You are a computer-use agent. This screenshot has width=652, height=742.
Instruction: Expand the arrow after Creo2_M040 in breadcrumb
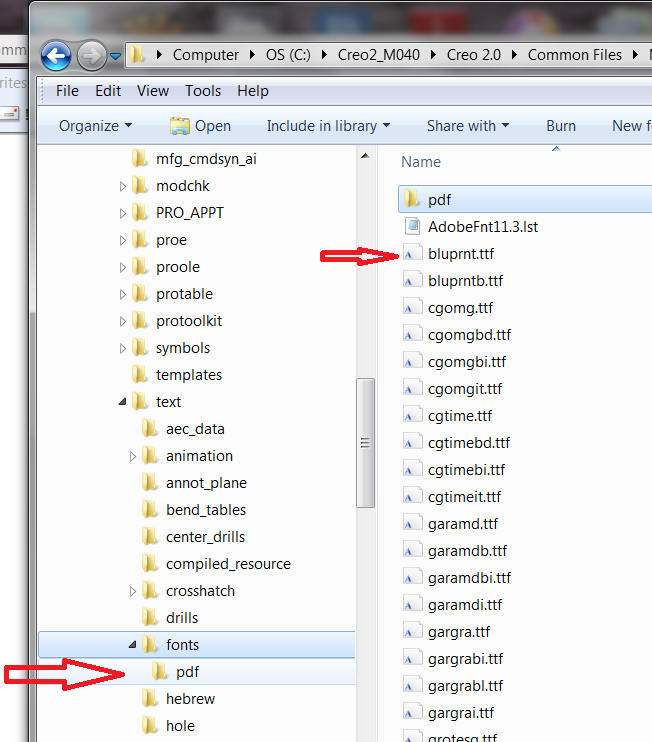(x=433, y=55)
